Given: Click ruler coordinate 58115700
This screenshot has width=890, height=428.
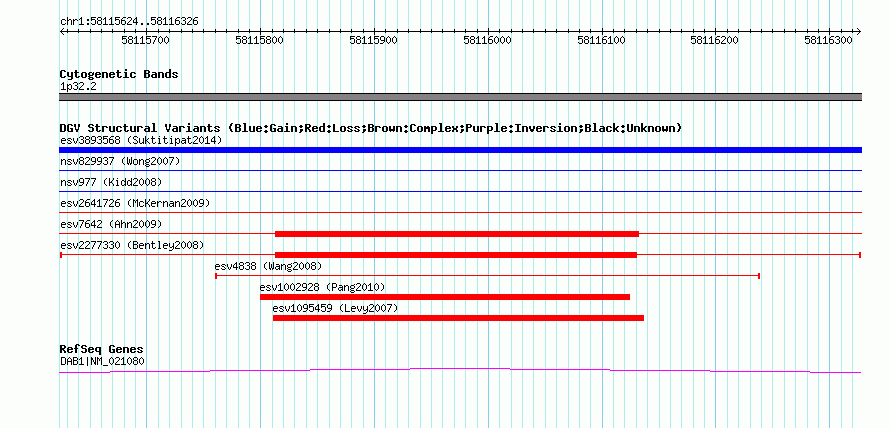Looking at the screenshot, I should [x=146, y=40].
